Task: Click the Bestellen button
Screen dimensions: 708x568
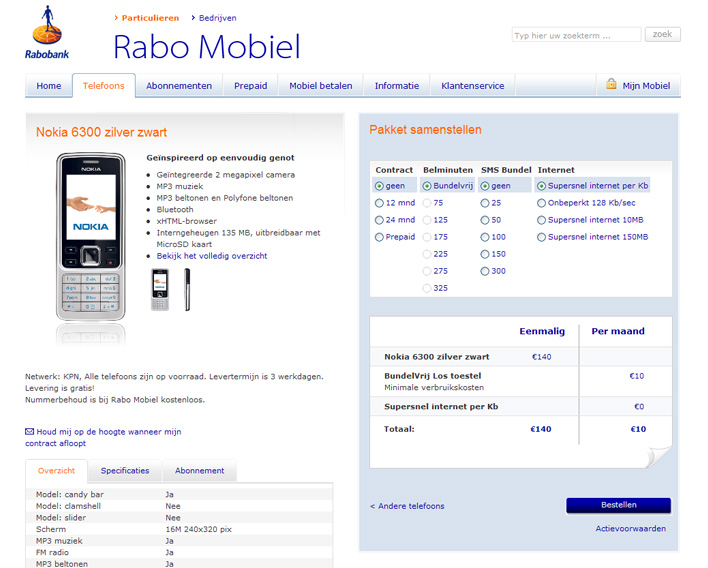Action: pos(619,505)
